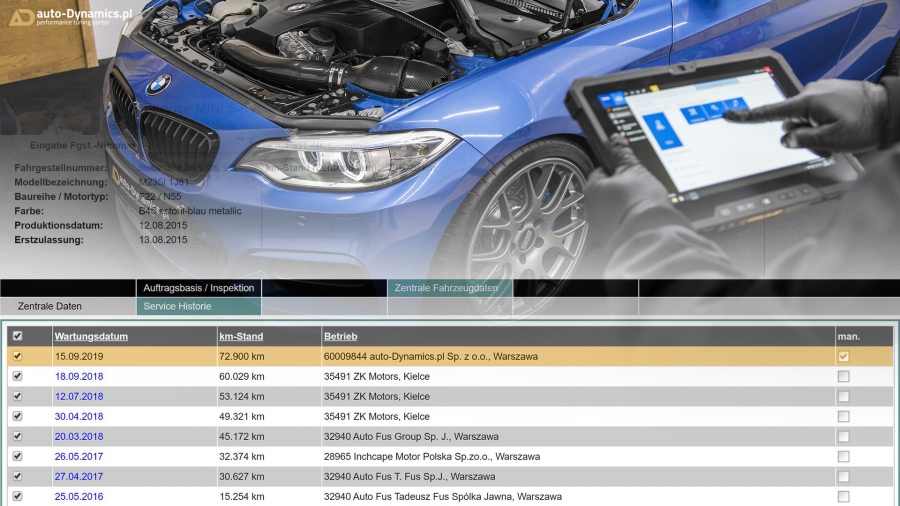Open the Zentrale Daten tab
The width and height of the screenshot is (900, 506).
(50, 306)
